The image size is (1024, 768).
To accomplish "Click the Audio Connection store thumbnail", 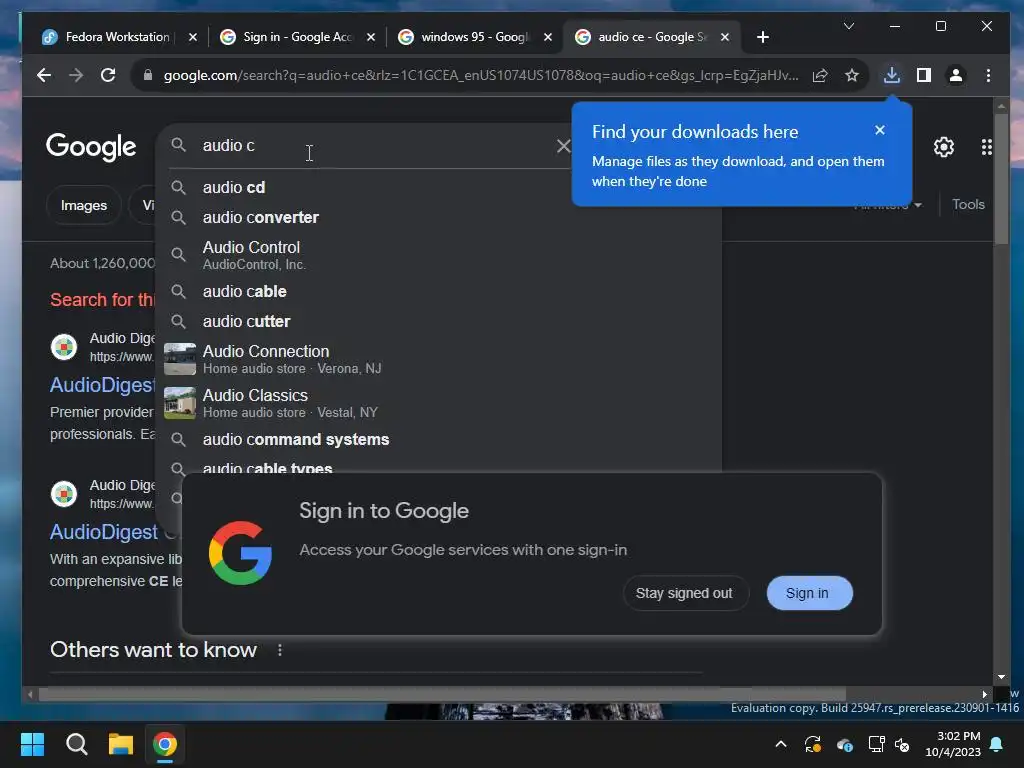I will click(x=180, y=359).
